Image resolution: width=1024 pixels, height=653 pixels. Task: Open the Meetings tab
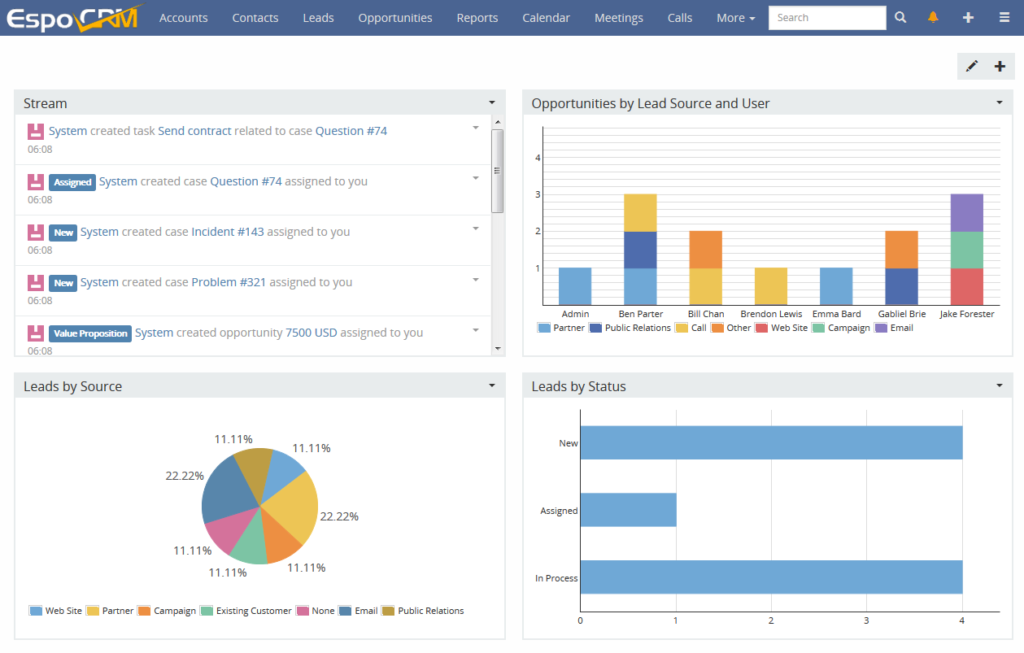pos(618,18)
